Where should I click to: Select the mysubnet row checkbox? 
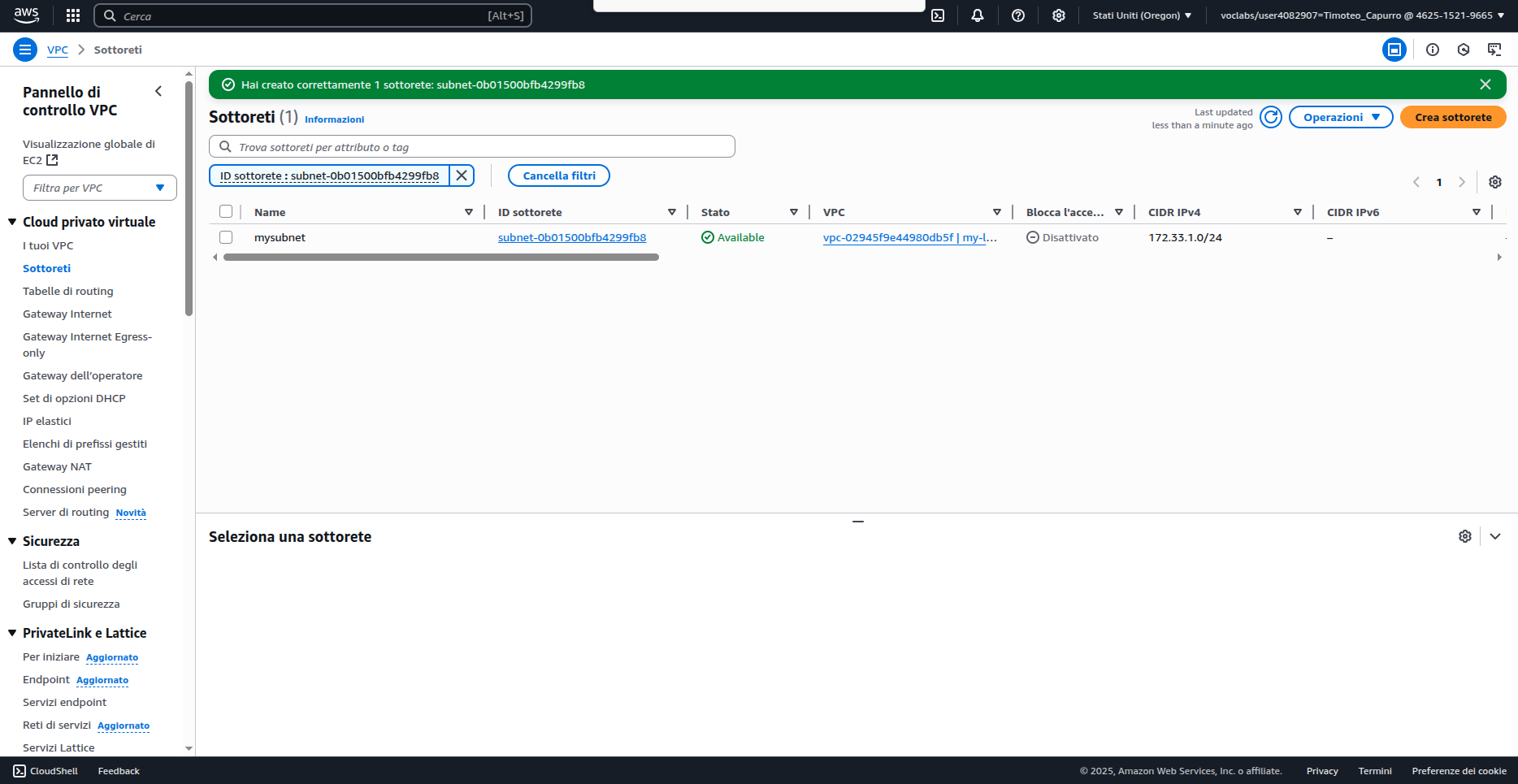[226, 237]
